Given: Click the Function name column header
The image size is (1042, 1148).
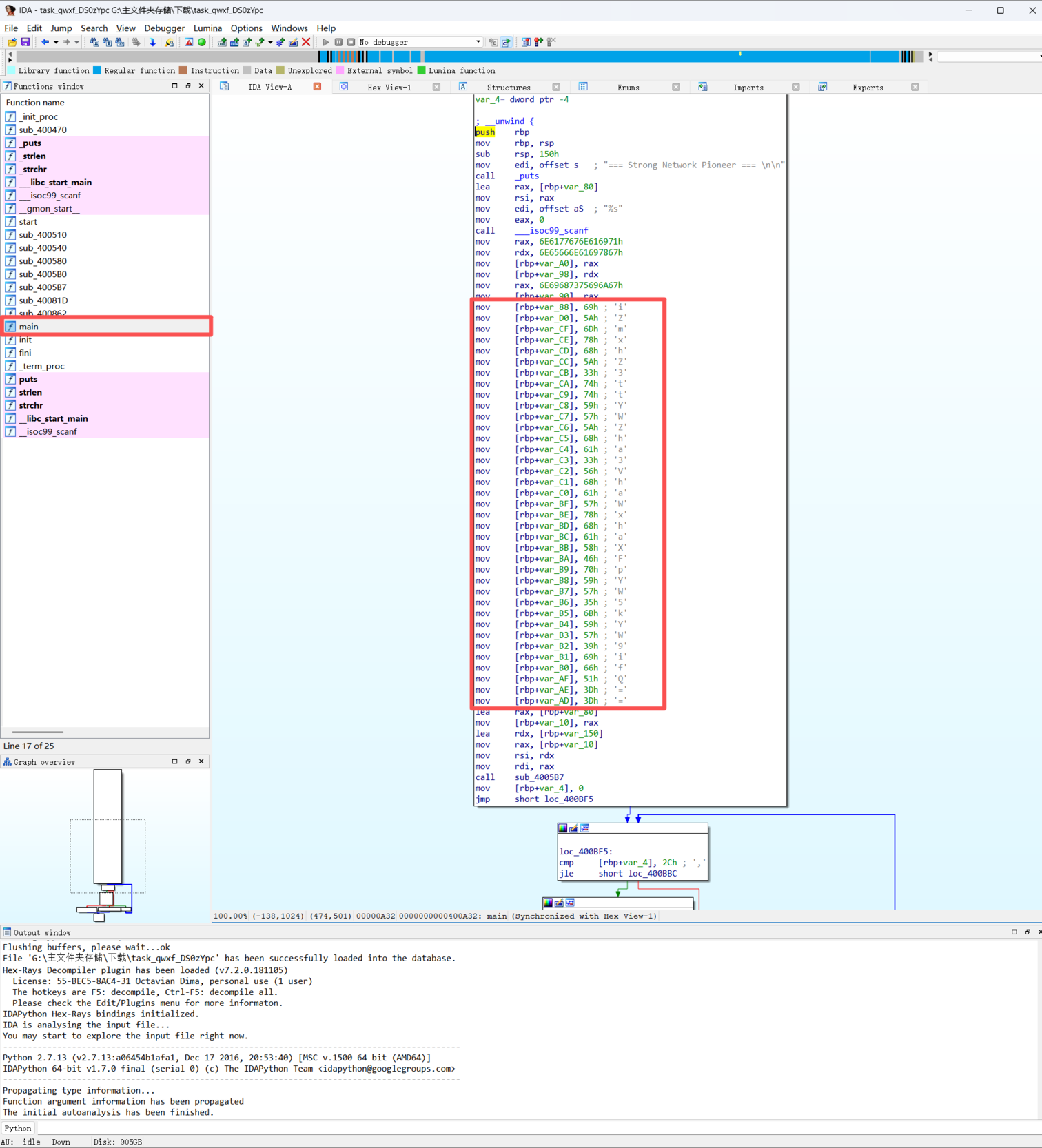Looking at the screenshot, I should 35,102.
